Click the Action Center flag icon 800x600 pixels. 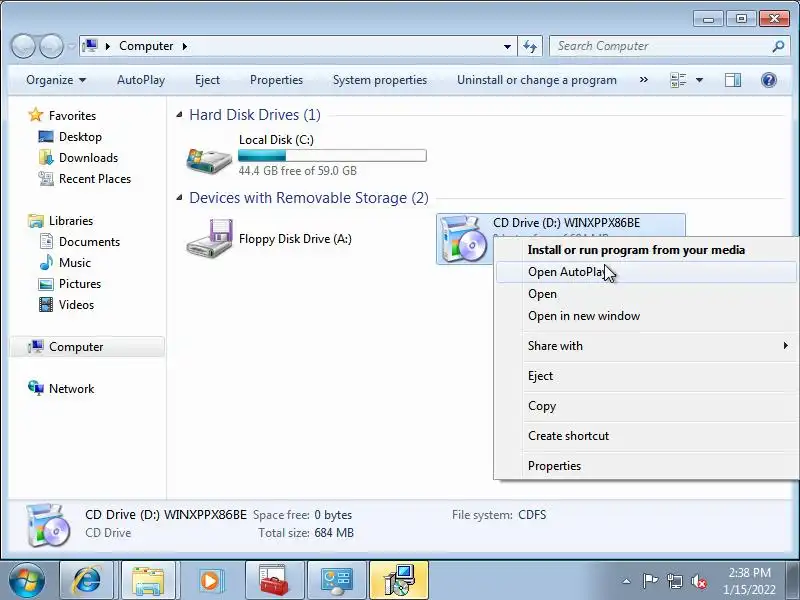pyautogui.click(x=650, y=581)
